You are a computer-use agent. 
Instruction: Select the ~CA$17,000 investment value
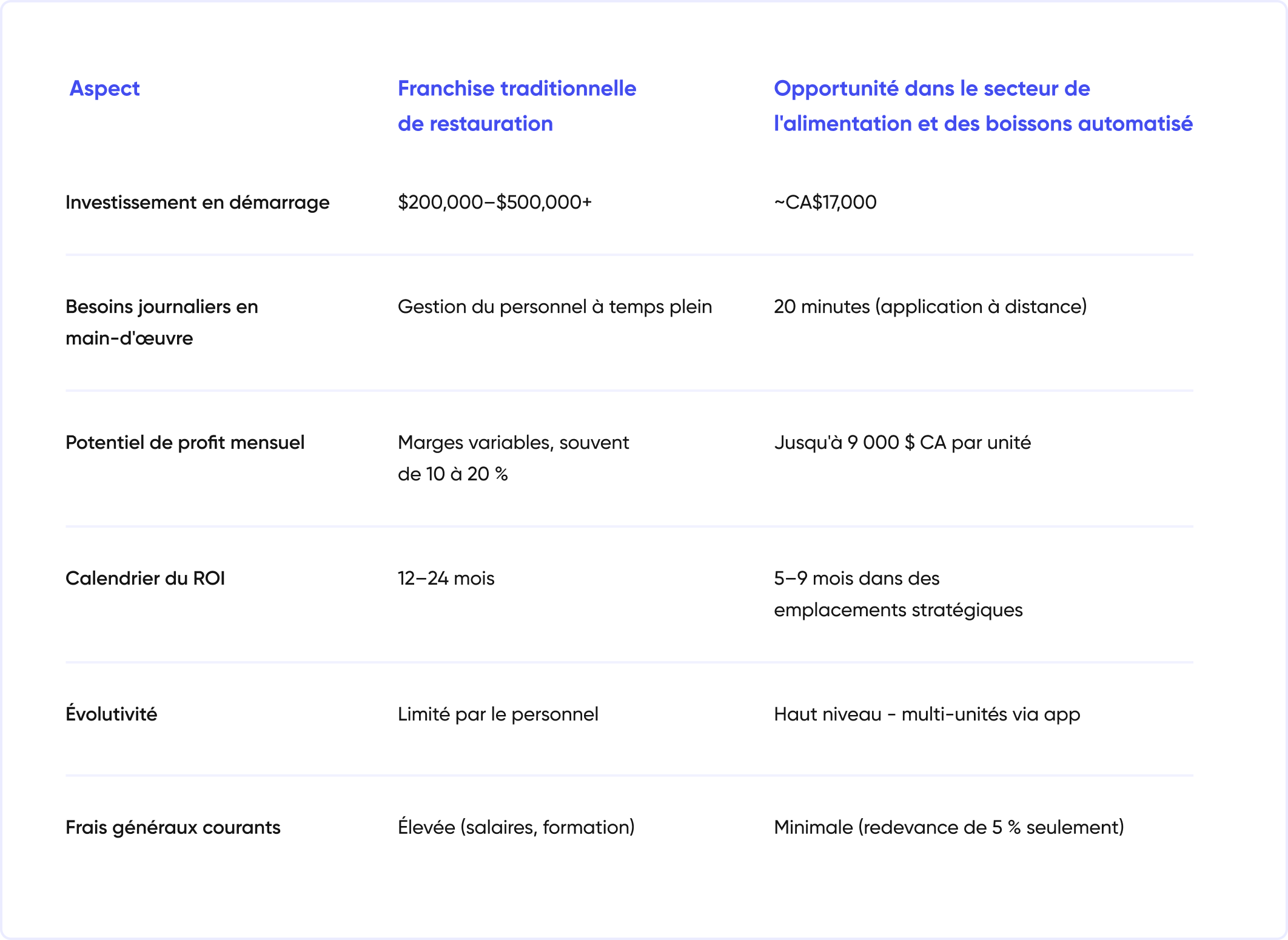(825, 202)
